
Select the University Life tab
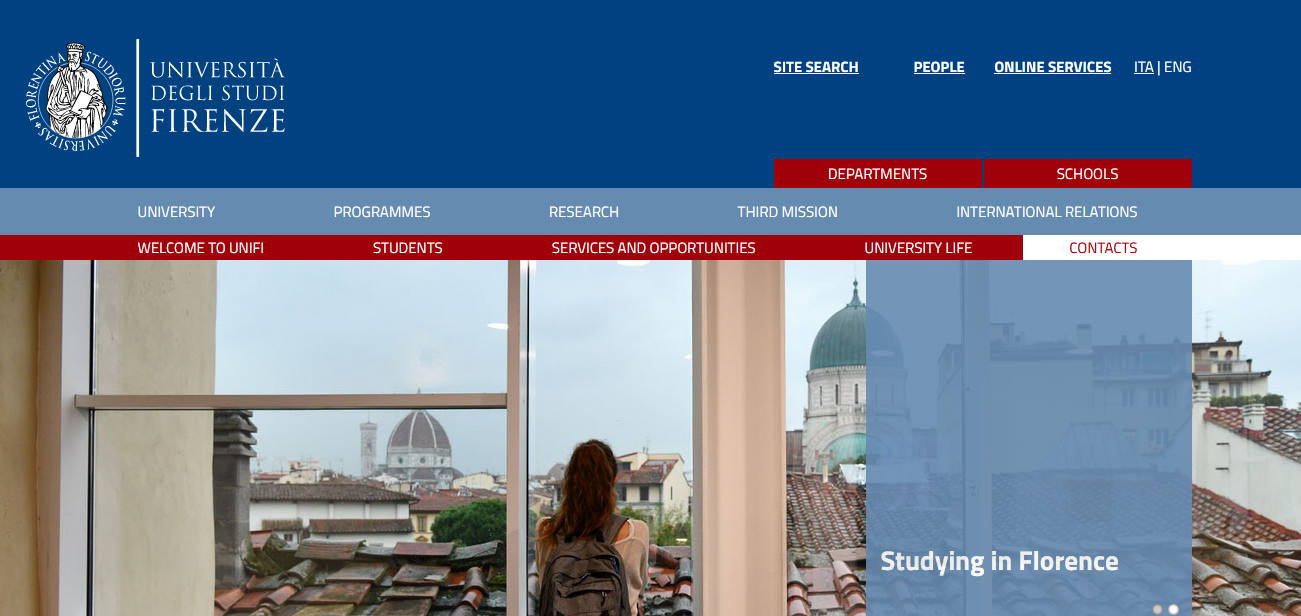point(918,248)
